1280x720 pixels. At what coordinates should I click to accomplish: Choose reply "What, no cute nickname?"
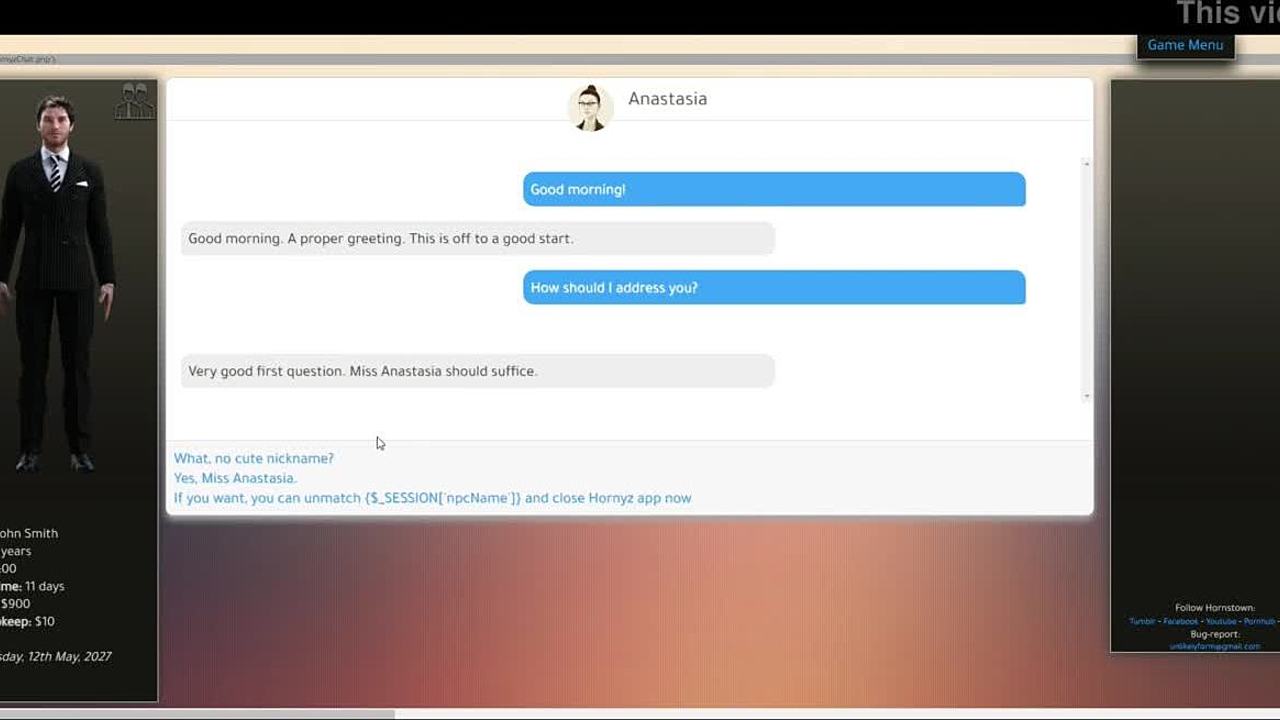[254, 458]
